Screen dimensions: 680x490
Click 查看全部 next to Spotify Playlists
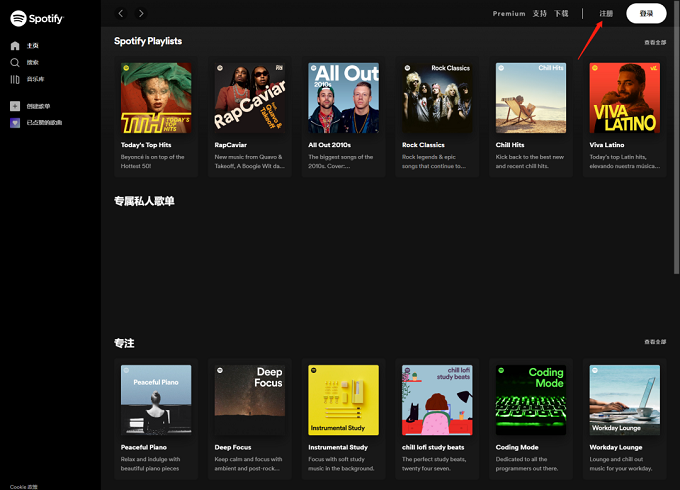[655, 42]
